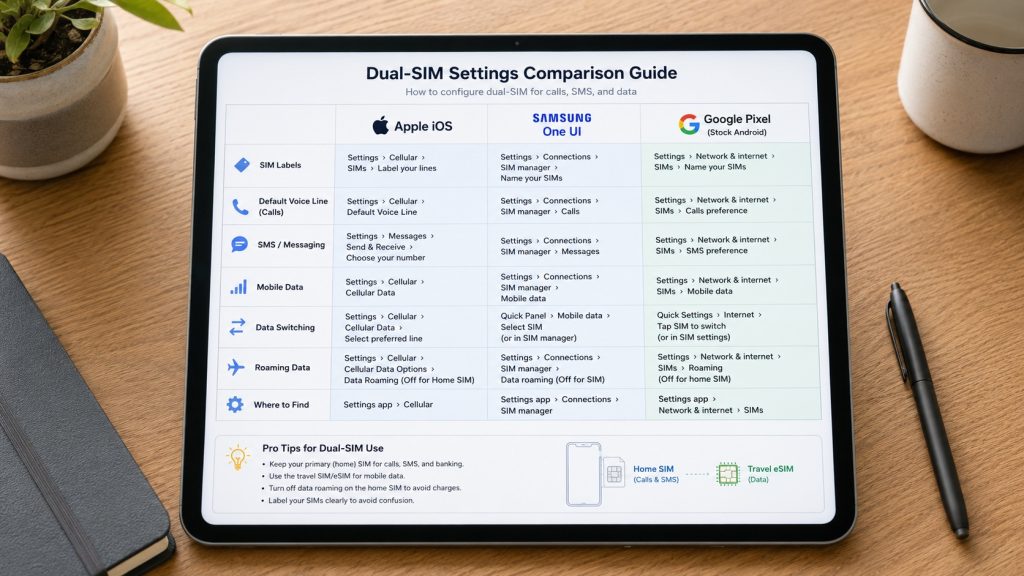Click the Pixel cell 'SIMs › Calls preference'
Viewport: 1024px width, 576px height.
[701, 211]
